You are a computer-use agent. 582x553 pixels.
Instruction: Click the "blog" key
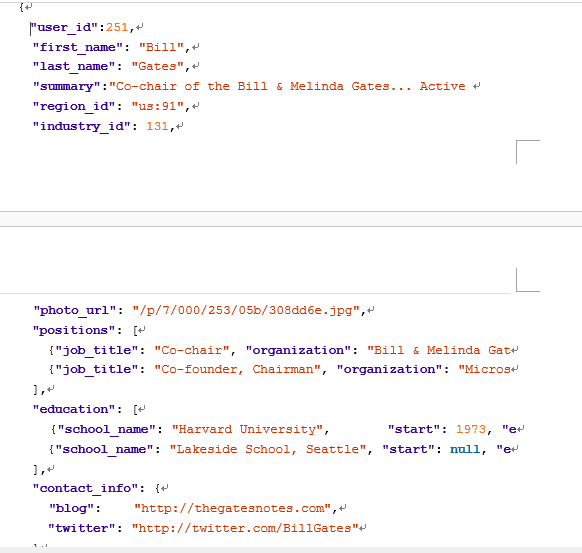coord(71,509)
